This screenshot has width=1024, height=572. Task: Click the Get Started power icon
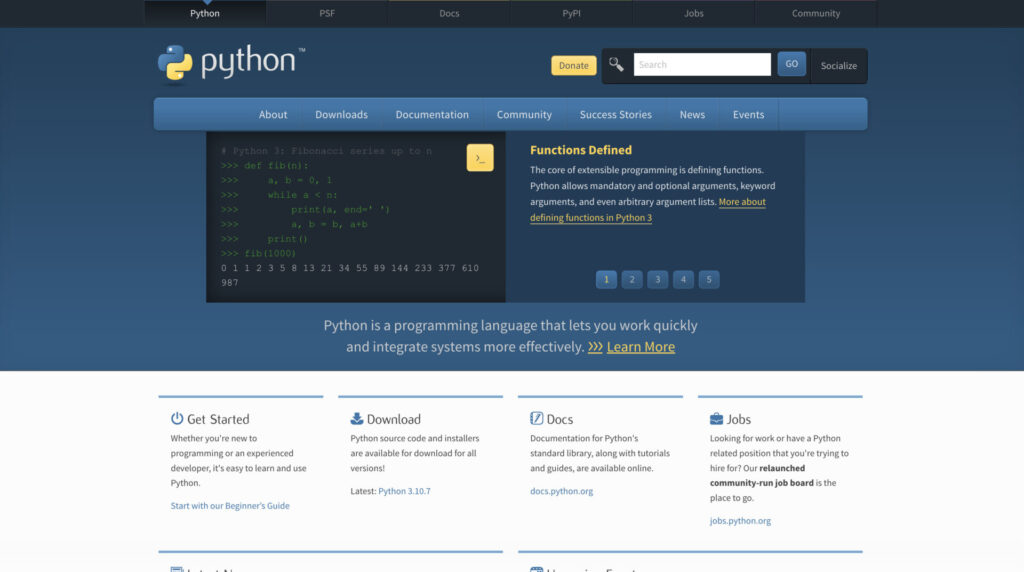pyautogui.click(x=177, y=419)
